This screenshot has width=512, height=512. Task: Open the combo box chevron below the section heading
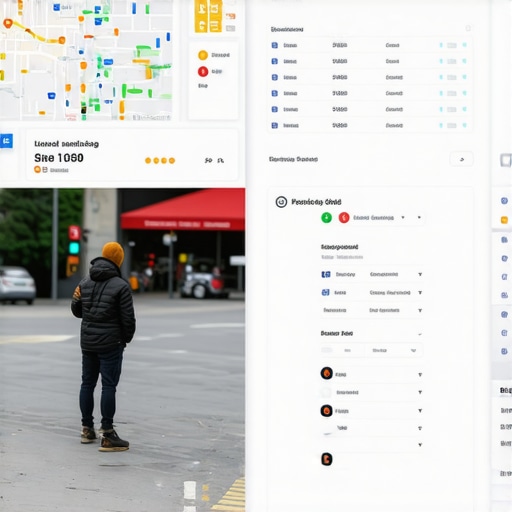[413, 350]
